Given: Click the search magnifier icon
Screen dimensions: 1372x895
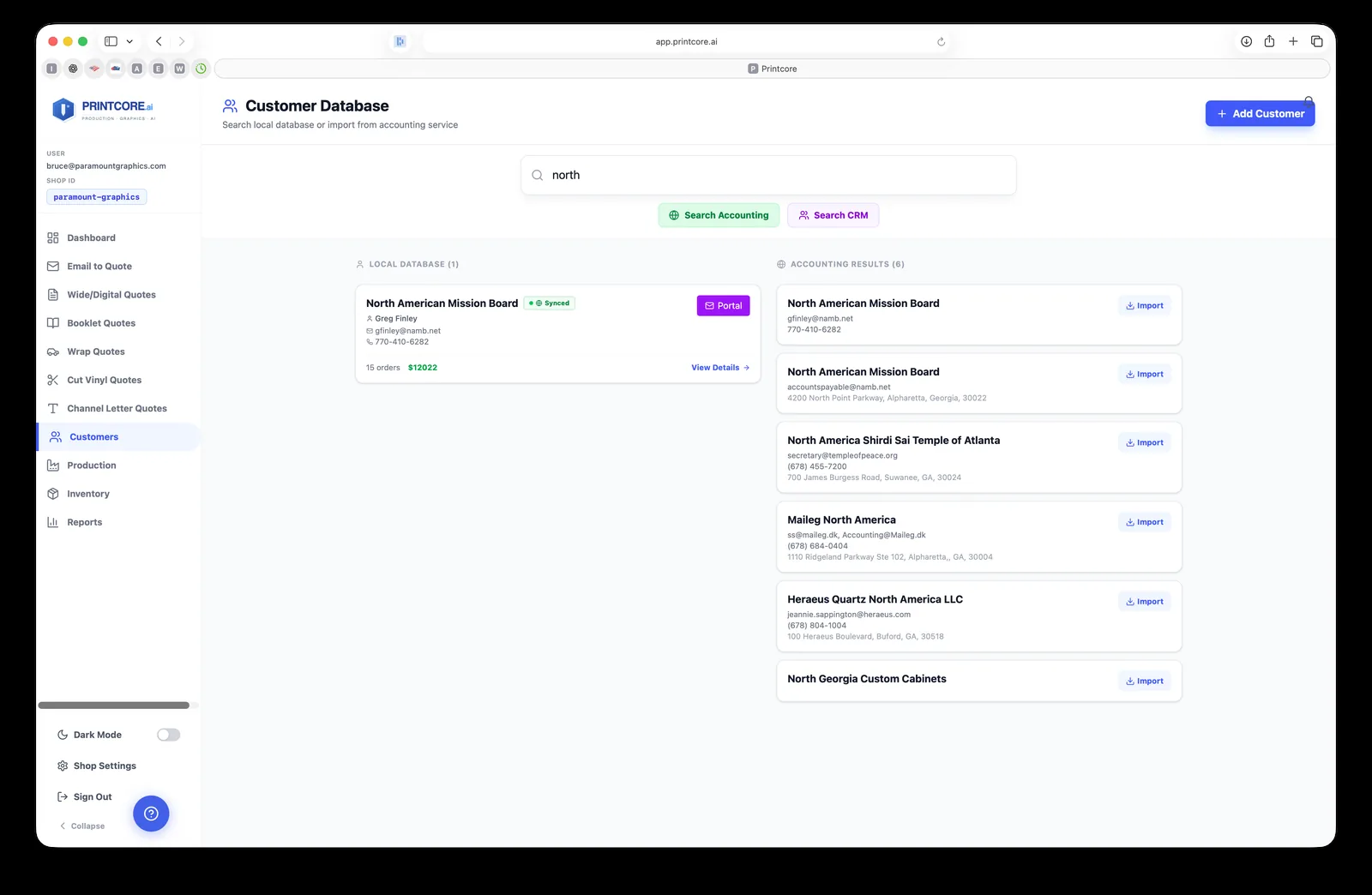Looking at the screenshot, I should point(538,175).
